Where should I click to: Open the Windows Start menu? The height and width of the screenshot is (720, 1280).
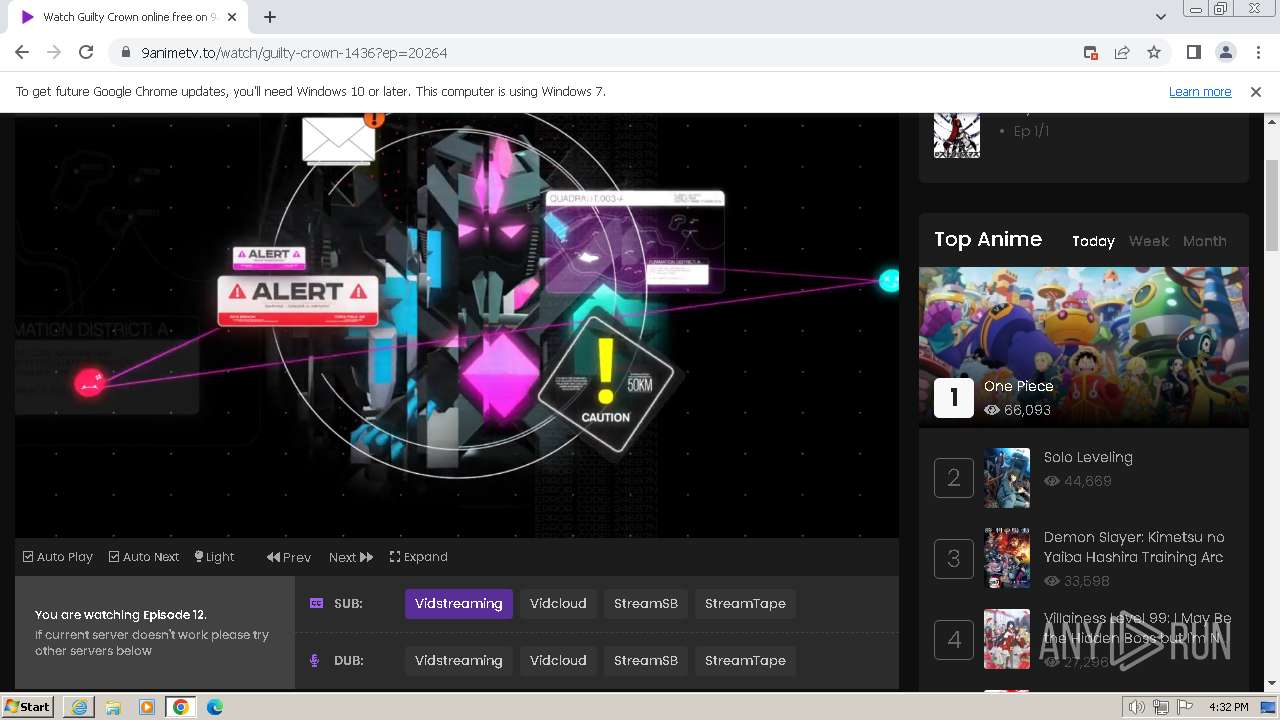pos(28,707)
